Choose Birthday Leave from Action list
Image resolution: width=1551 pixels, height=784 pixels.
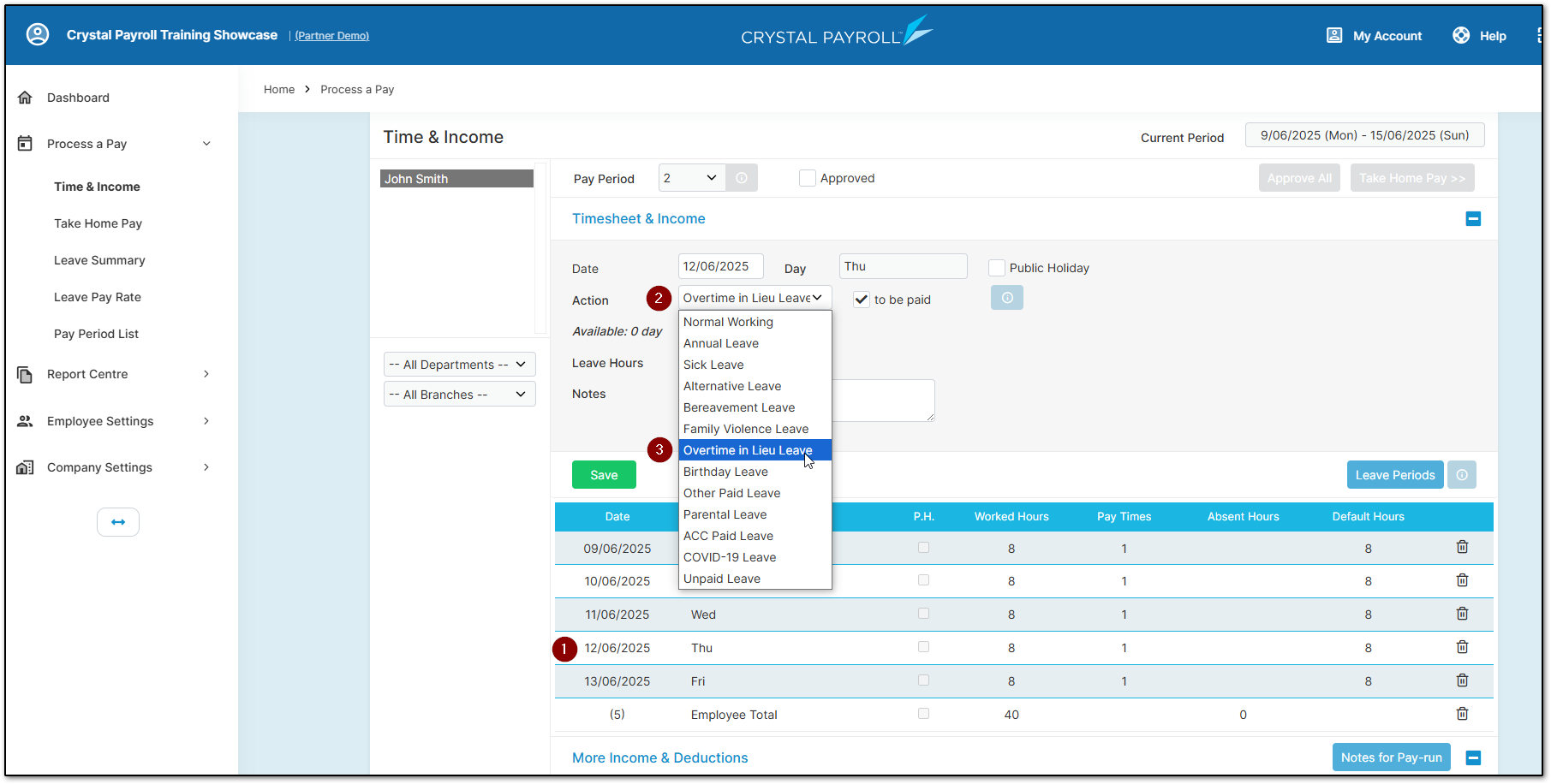click(755, 472)
